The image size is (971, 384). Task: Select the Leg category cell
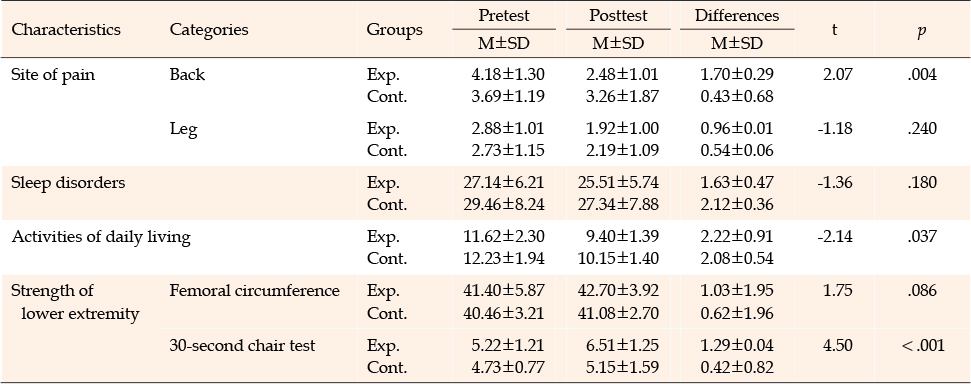tap(183, 129)
